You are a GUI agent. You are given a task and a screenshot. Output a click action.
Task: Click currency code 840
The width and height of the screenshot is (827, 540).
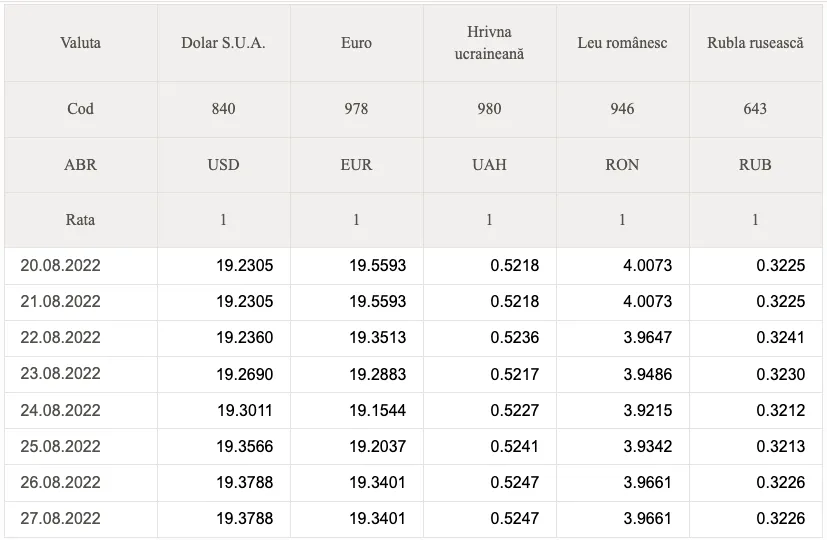click(223, 109)
